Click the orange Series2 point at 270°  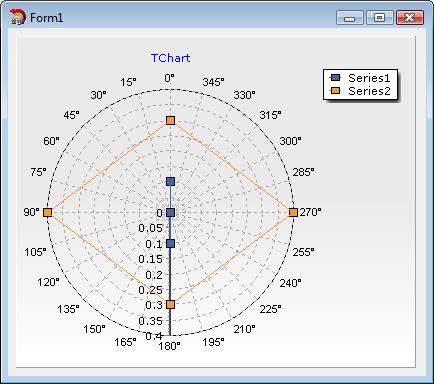click(293, 212)
